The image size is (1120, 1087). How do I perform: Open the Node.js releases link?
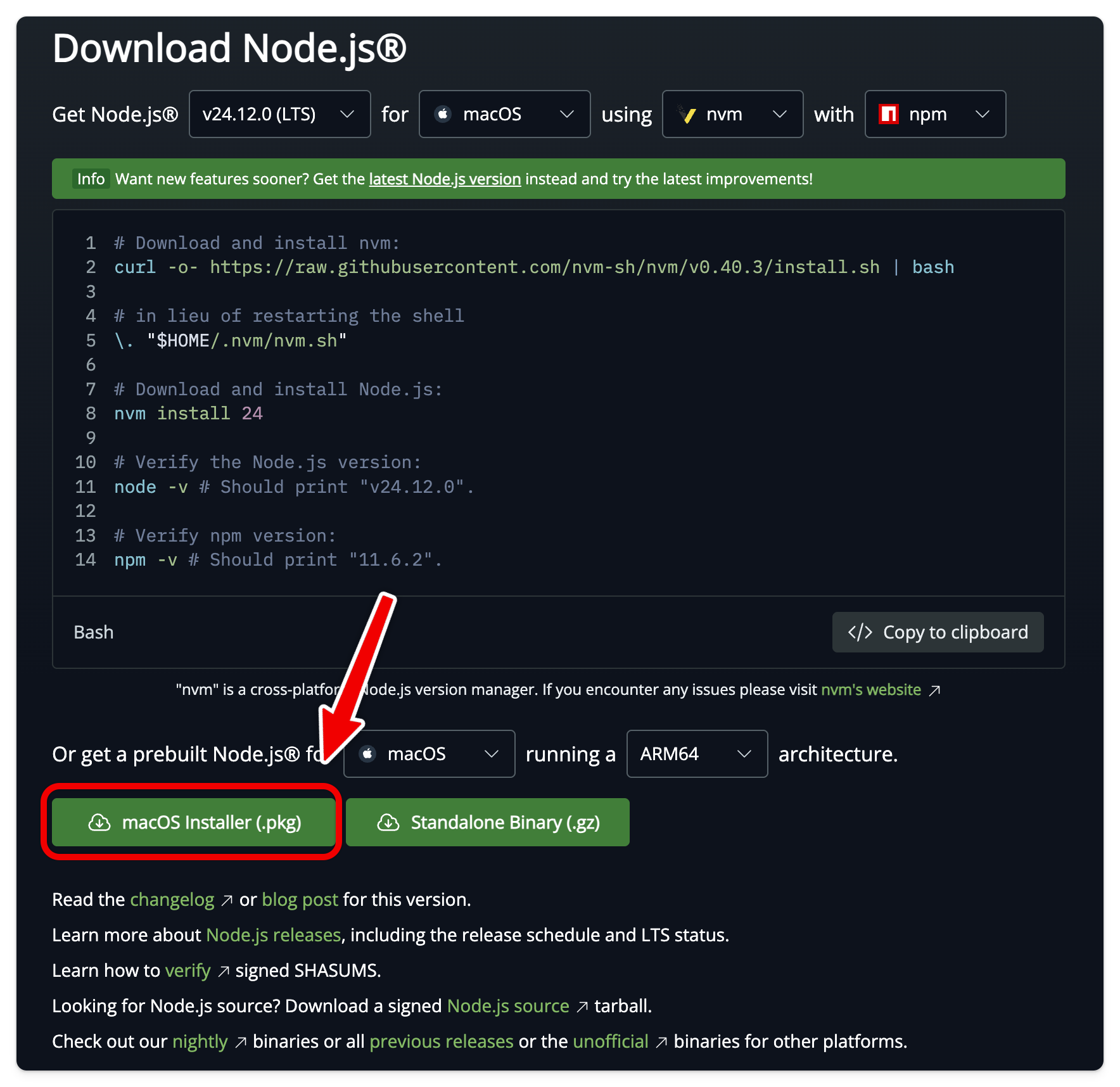(x=274, y=936)
